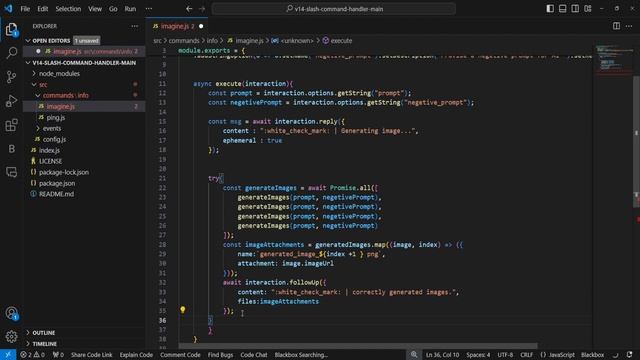
Task: Open the File menu
Action: coord(25,9)
